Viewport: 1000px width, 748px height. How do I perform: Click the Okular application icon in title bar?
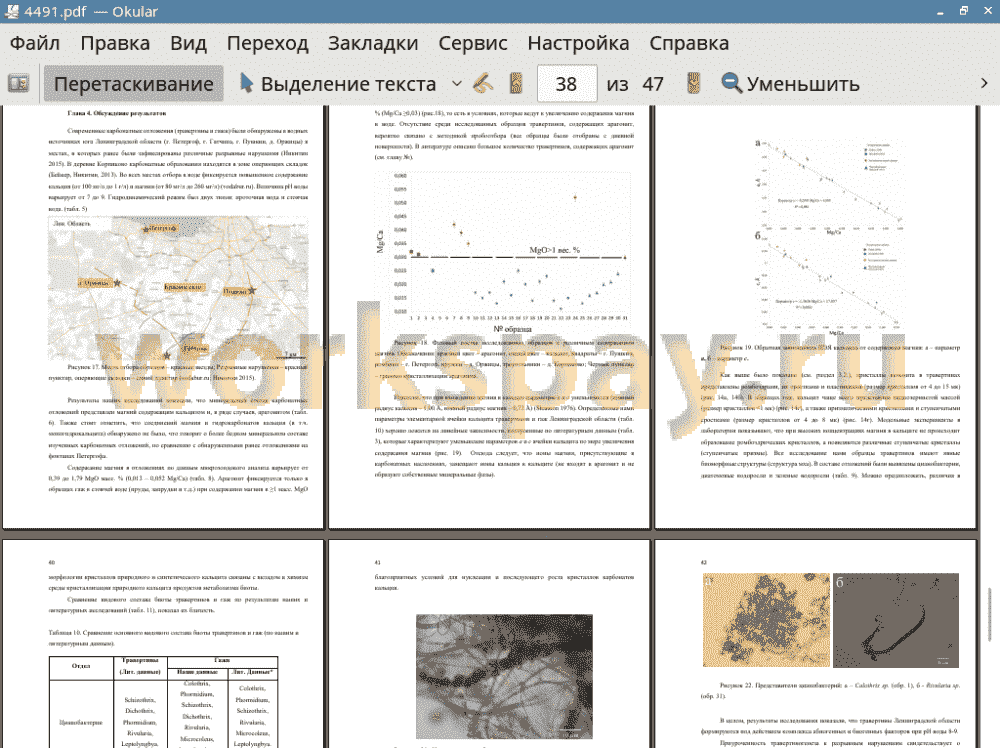(x=11, y=11)
